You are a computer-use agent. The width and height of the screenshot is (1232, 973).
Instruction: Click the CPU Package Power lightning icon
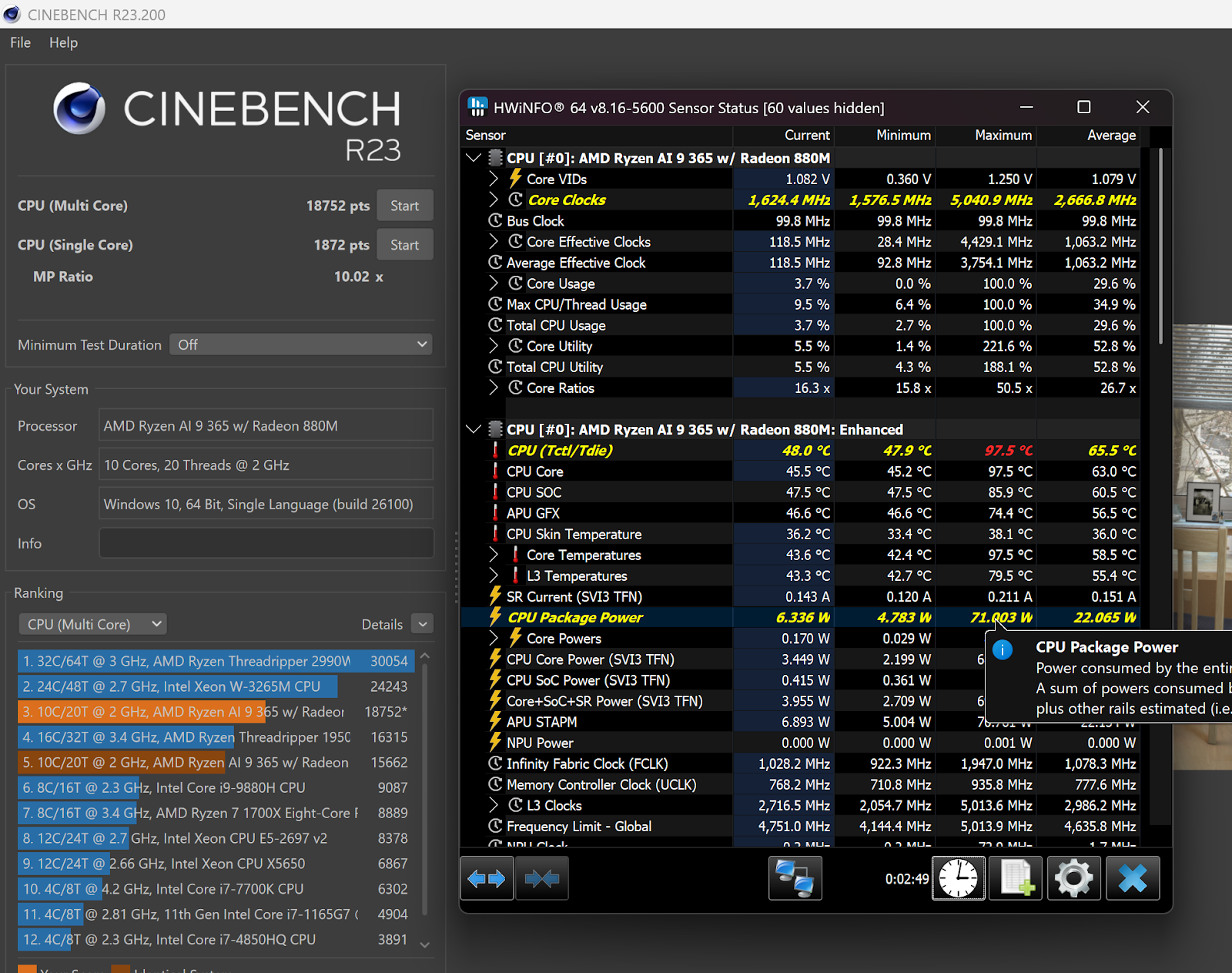pyautogui.click(x=496, y=617)
